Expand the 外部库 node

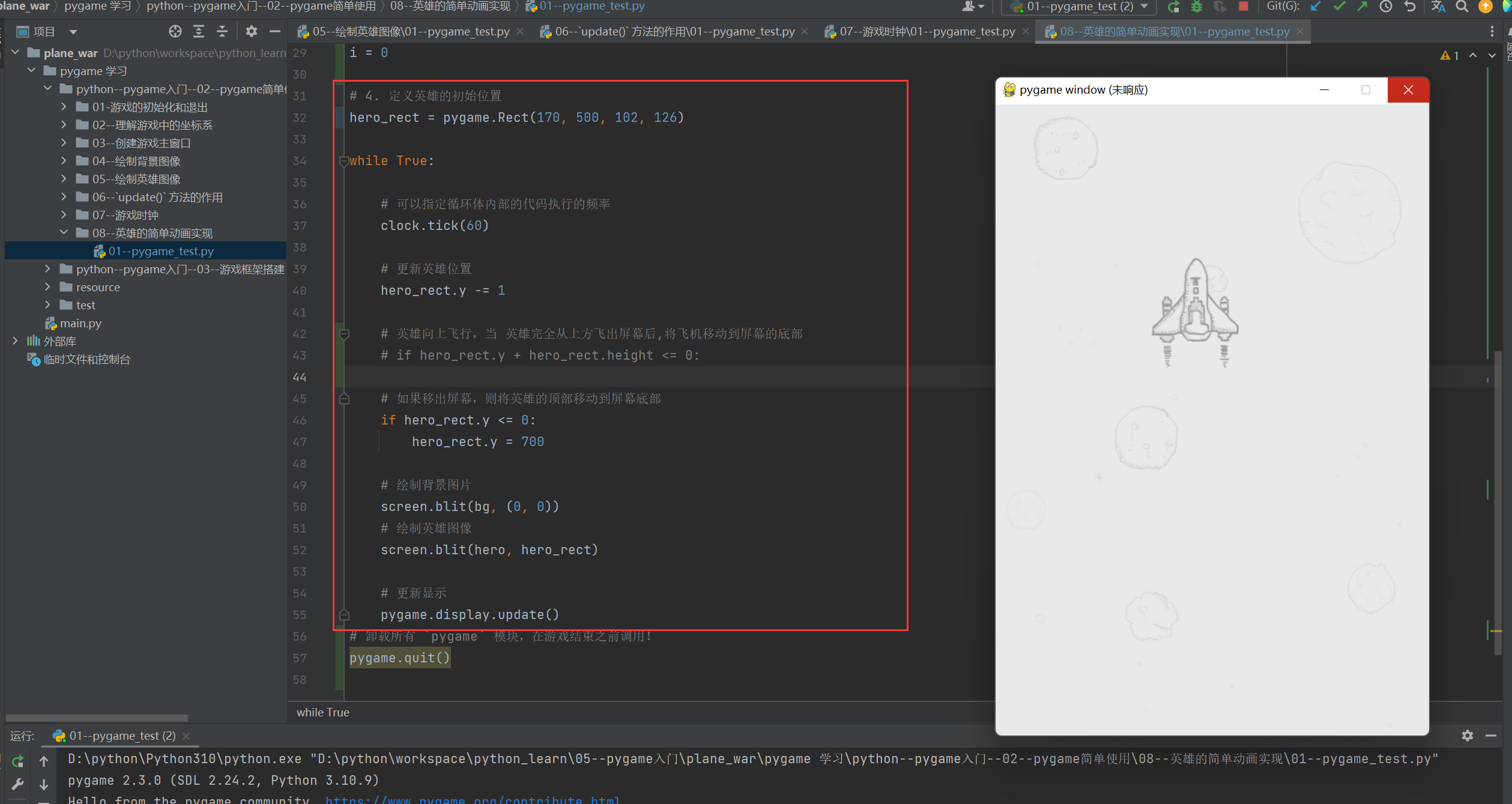(16, 341)
